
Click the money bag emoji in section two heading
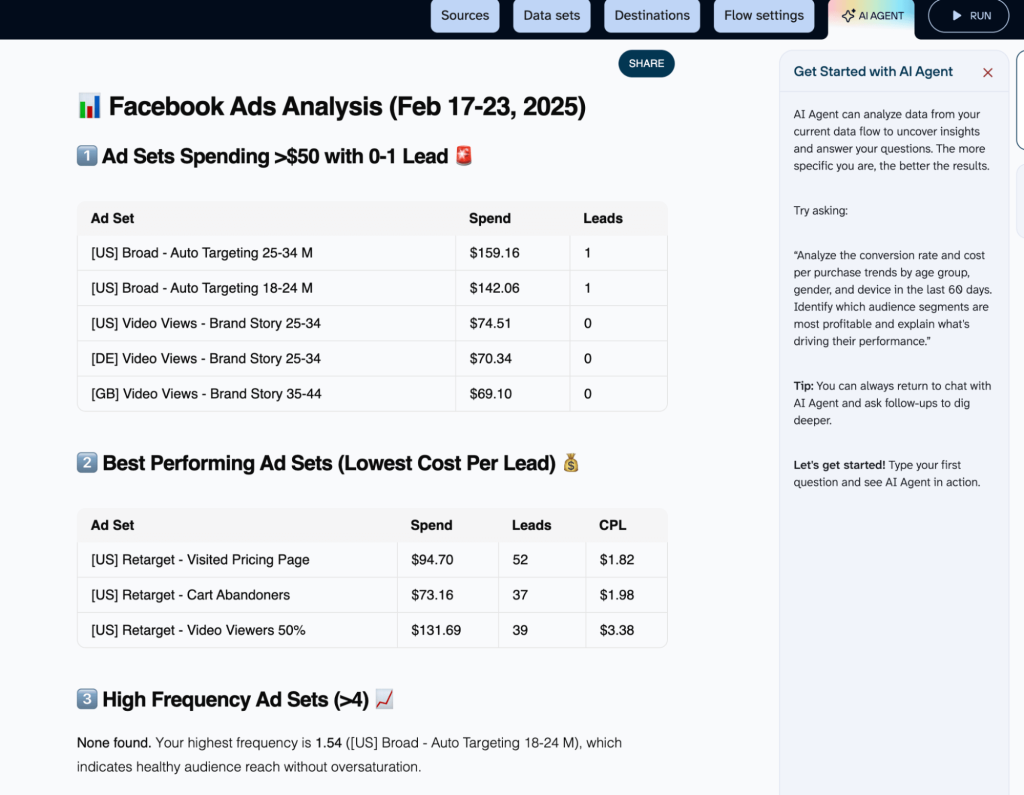pyautogui.click(x=570, y=462)
